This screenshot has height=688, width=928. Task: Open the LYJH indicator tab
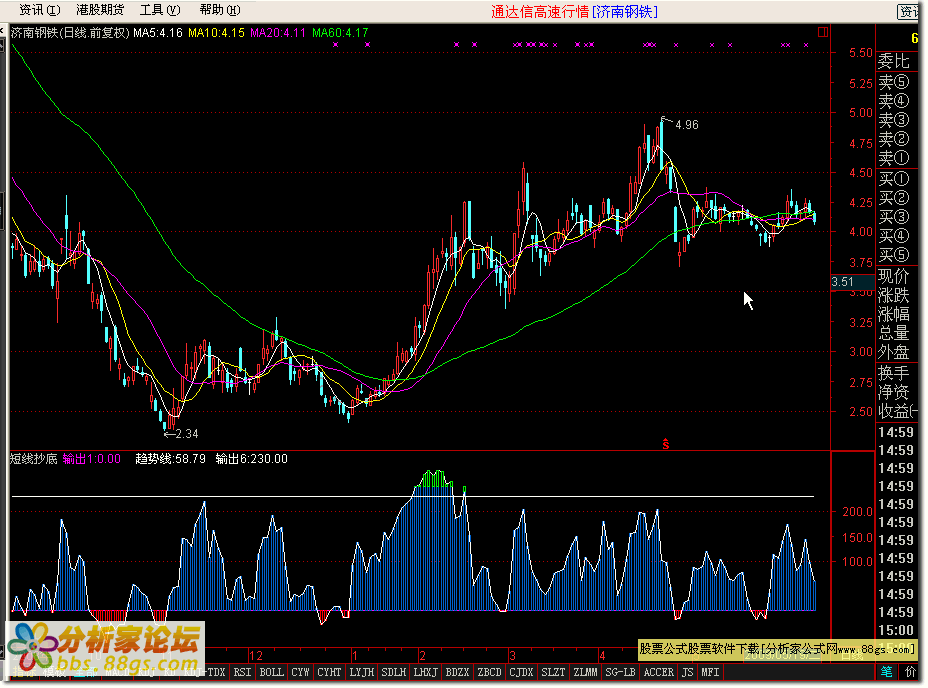[362, 672]
